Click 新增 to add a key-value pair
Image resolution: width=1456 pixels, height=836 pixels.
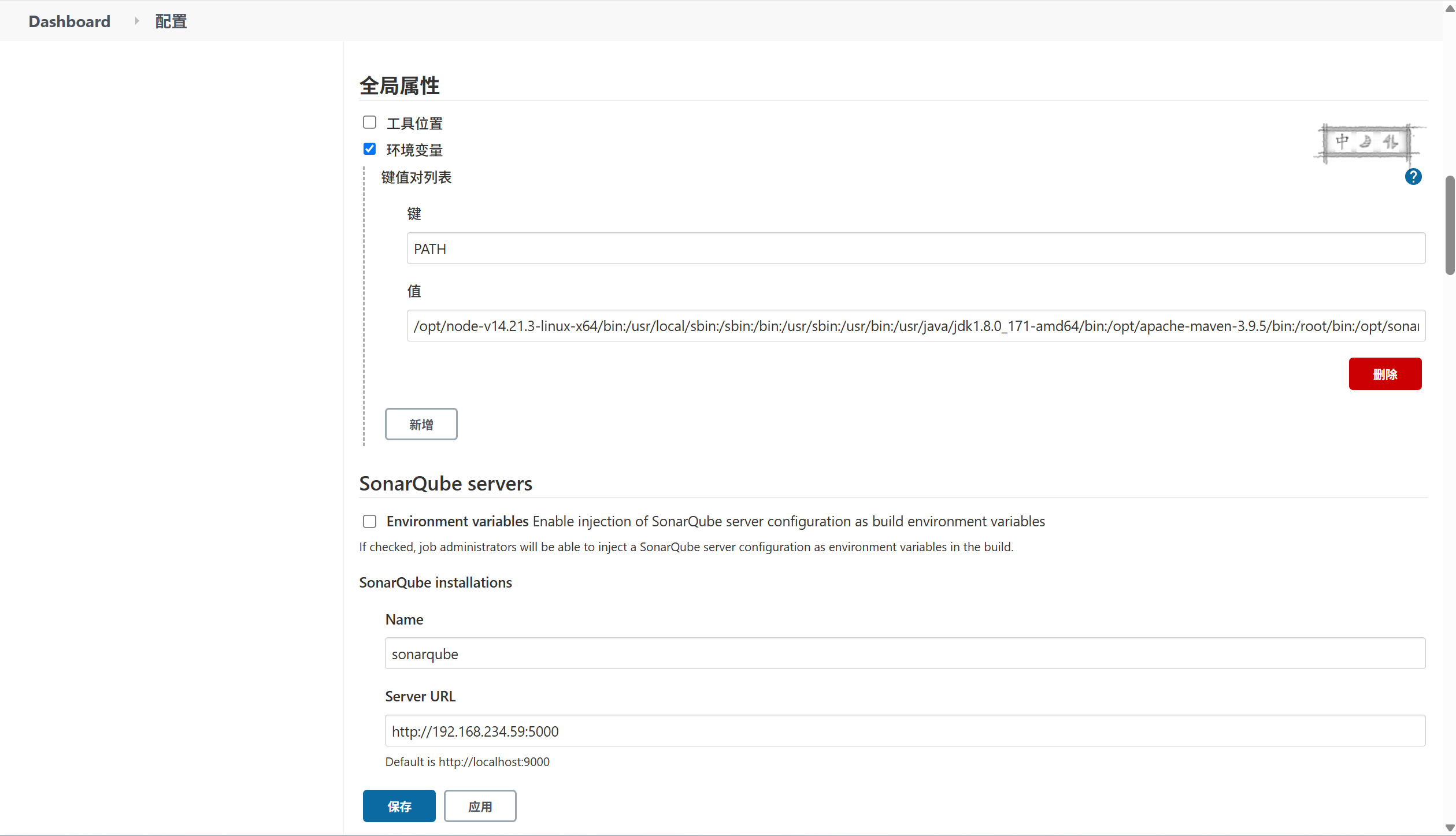[421, 424]
